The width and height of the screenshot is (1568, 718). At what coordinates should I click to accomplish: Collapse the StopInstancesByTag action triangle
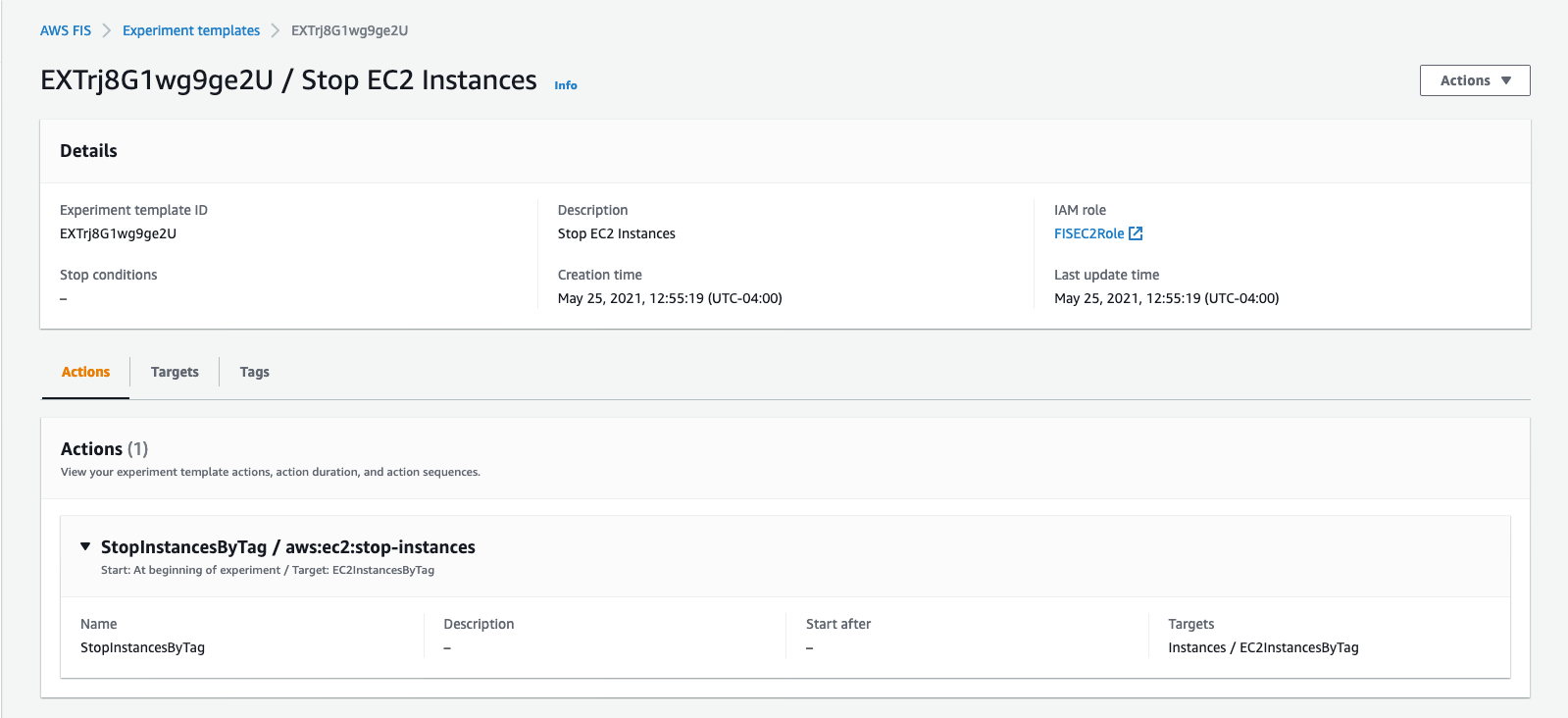[85, 546]
